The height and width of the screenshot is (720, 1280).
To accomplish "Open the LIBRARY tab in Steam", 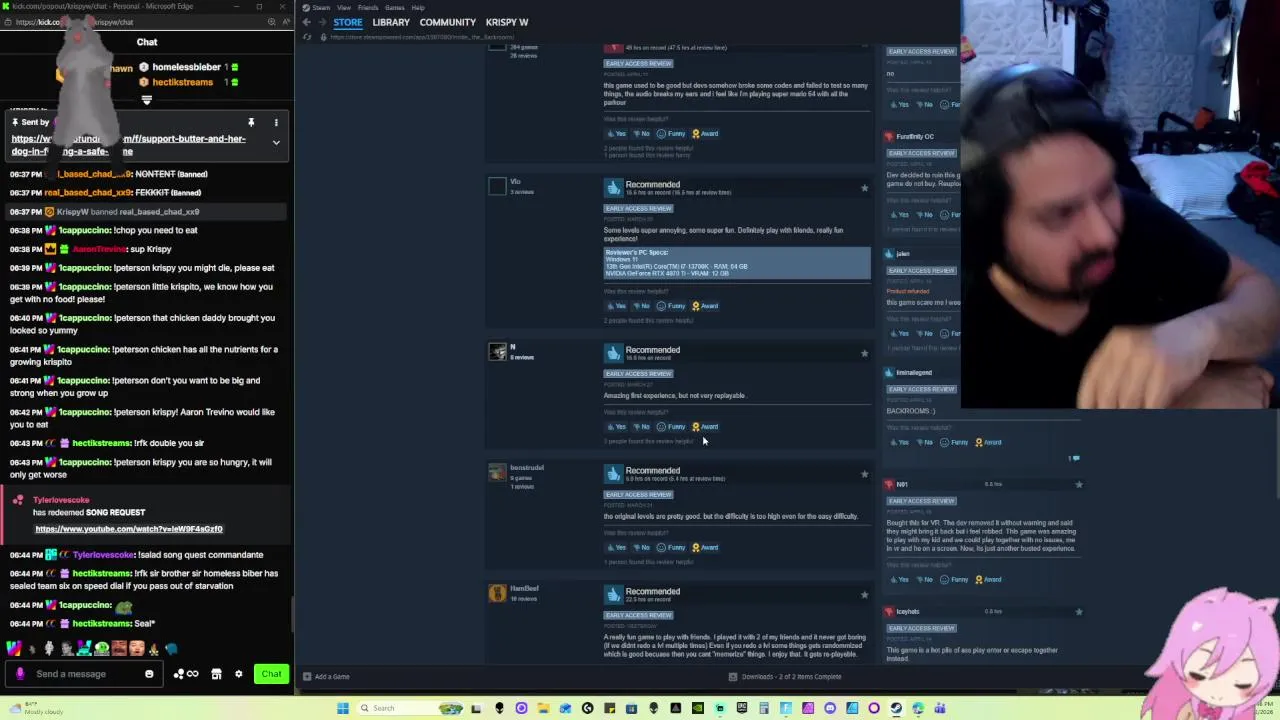I will point(391,22).
